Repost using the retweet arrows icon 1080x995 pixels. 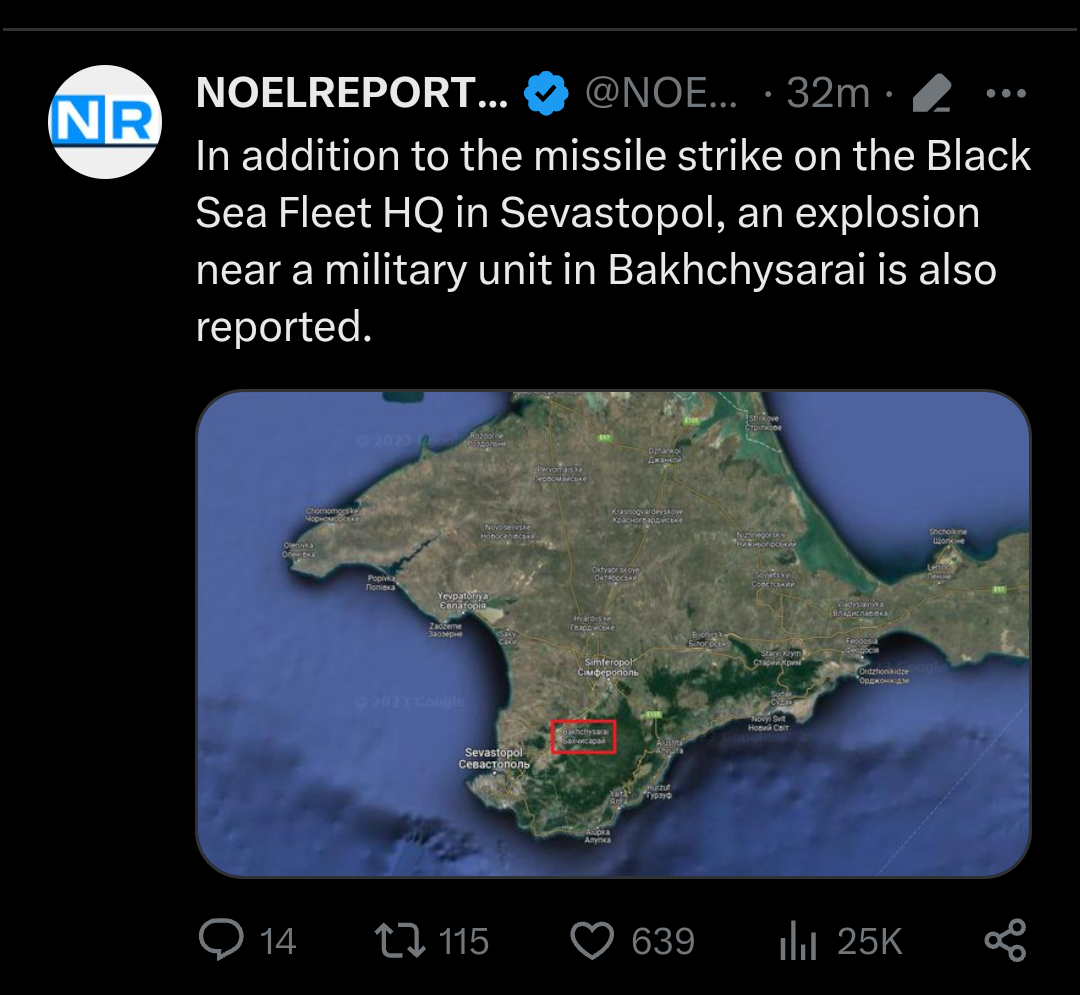[x=399, y=940]
